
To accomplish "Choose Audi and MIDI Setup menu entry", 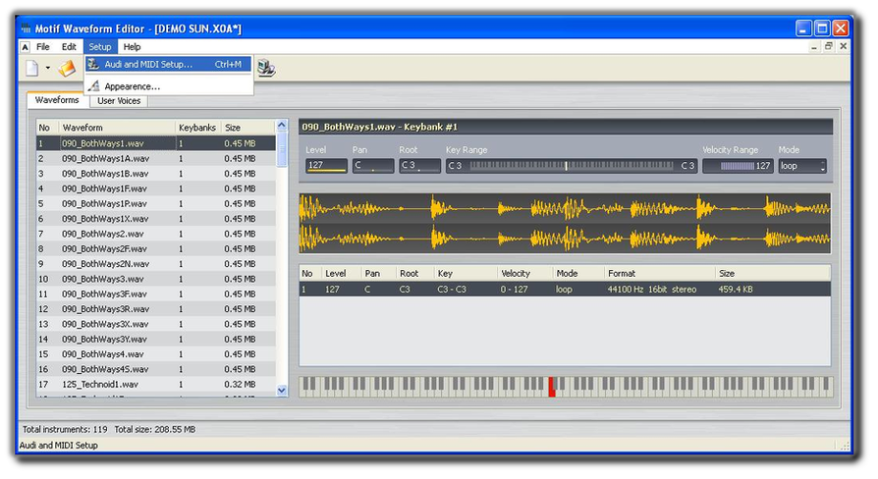I will pyautogui.click(x=168, y=64).
